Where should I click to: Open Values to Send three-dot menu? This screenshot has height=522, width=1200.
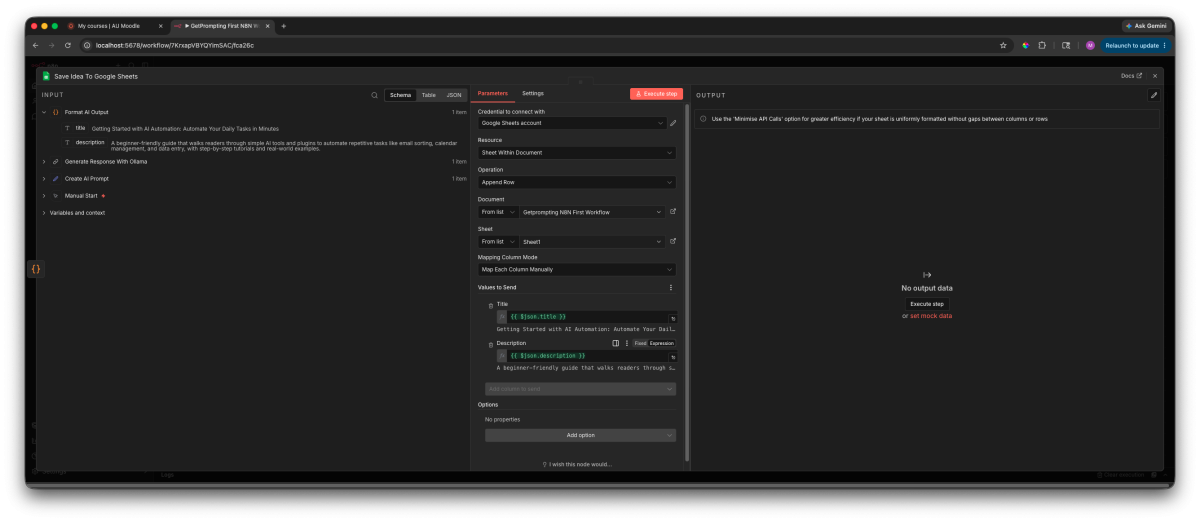coord(671,287)
